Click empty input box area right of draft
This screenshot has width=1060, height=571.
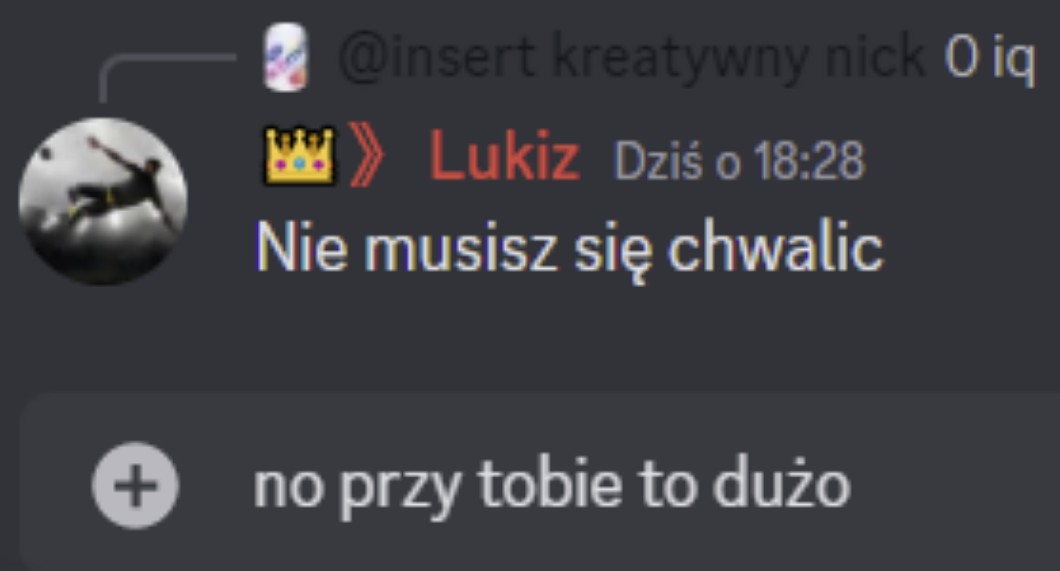(x=953, y=485)
